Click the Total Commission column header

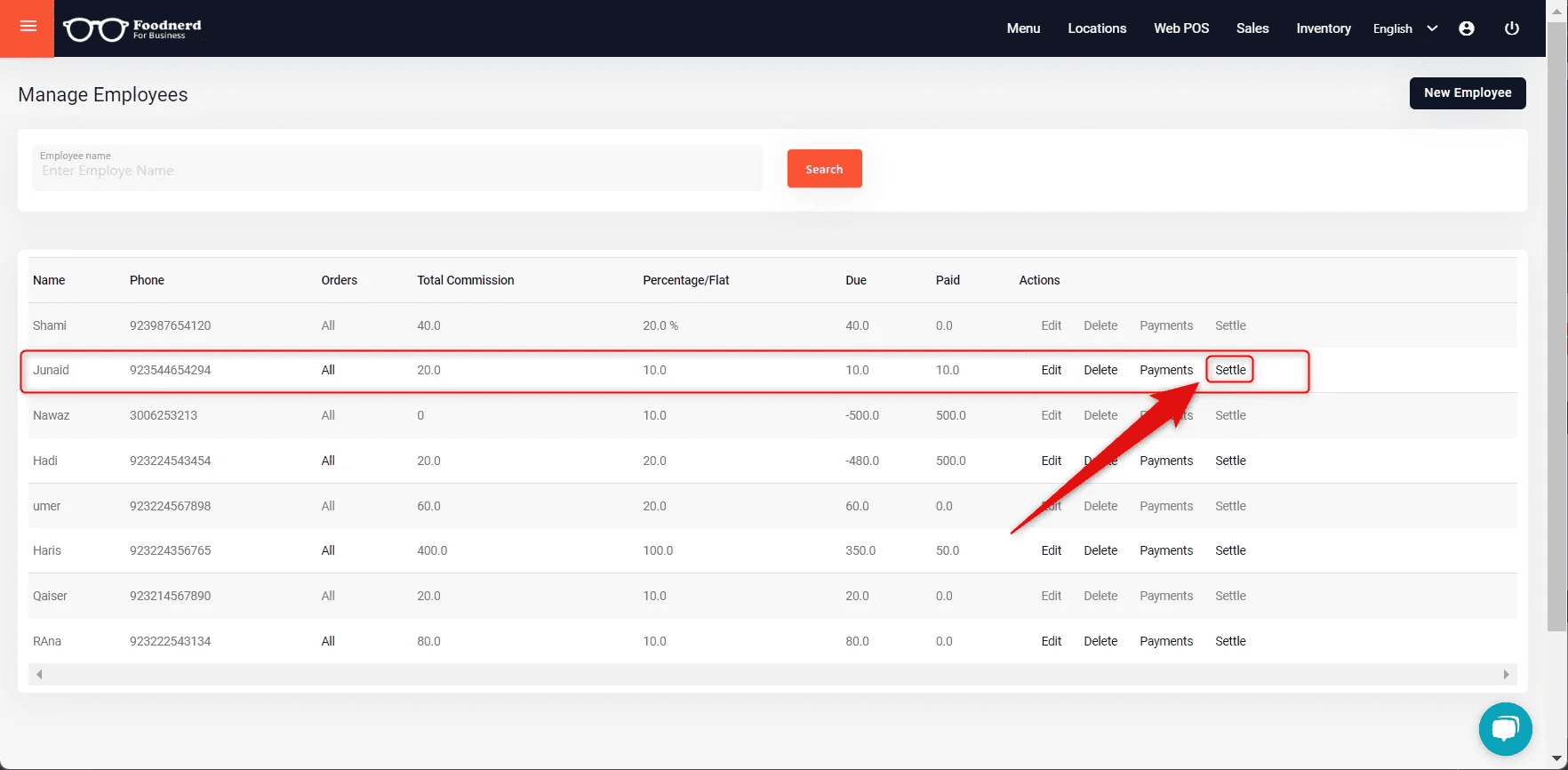click(466, 280)
